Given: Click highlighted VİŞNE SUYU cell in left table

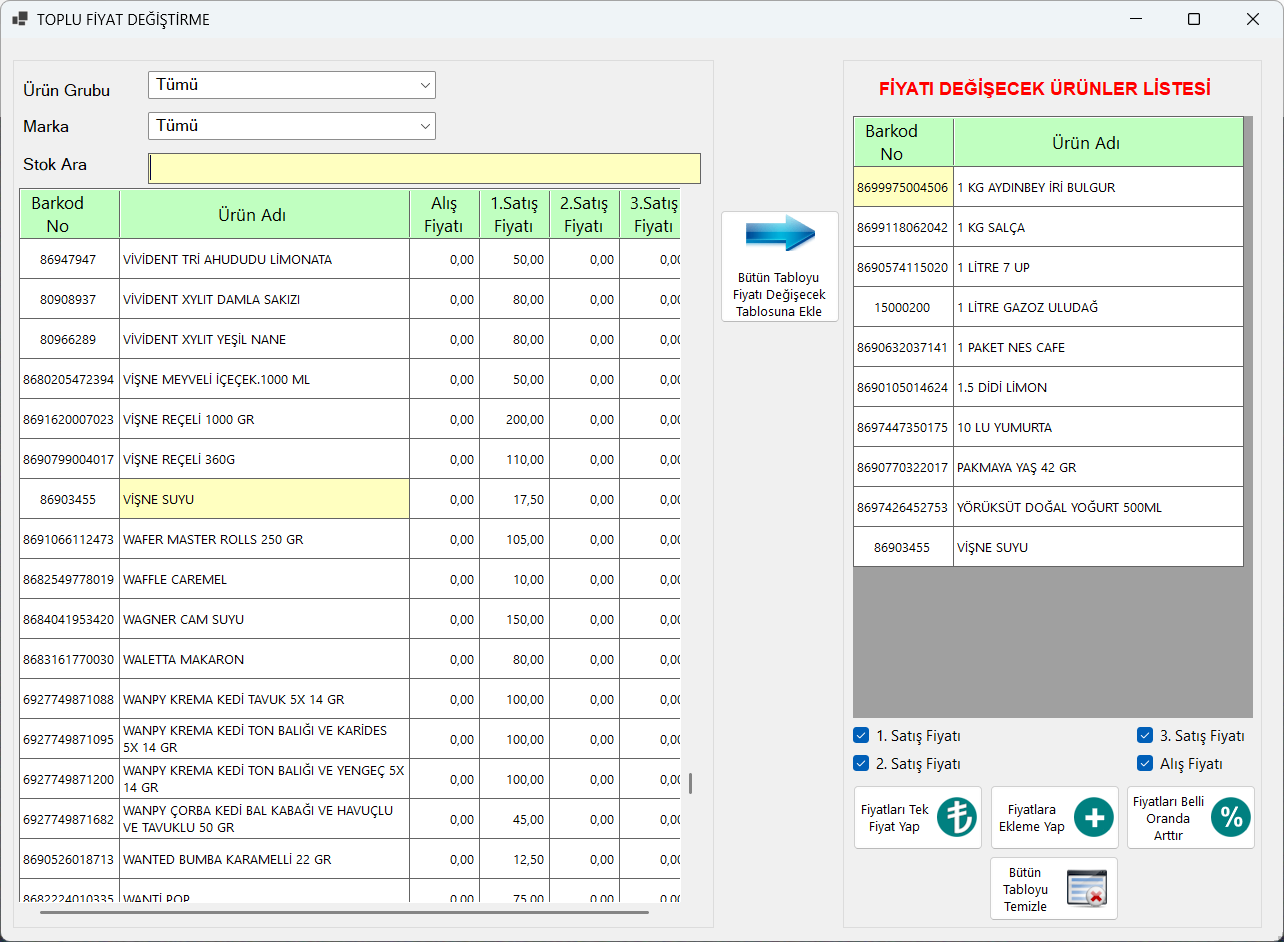Looking at the screenshot, I should 264,499.
